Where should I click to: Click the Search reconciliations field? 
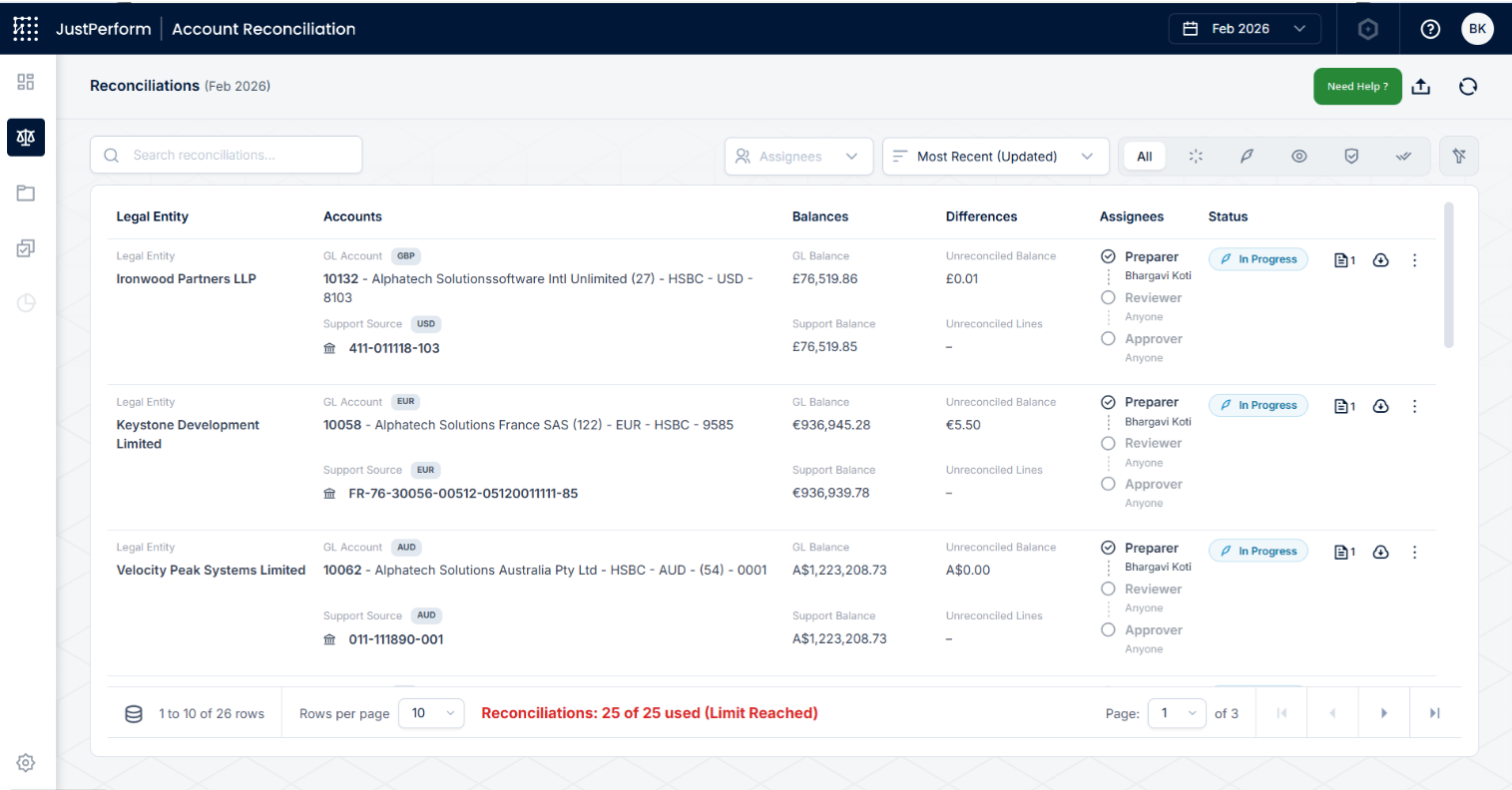[x=227, y=155]
